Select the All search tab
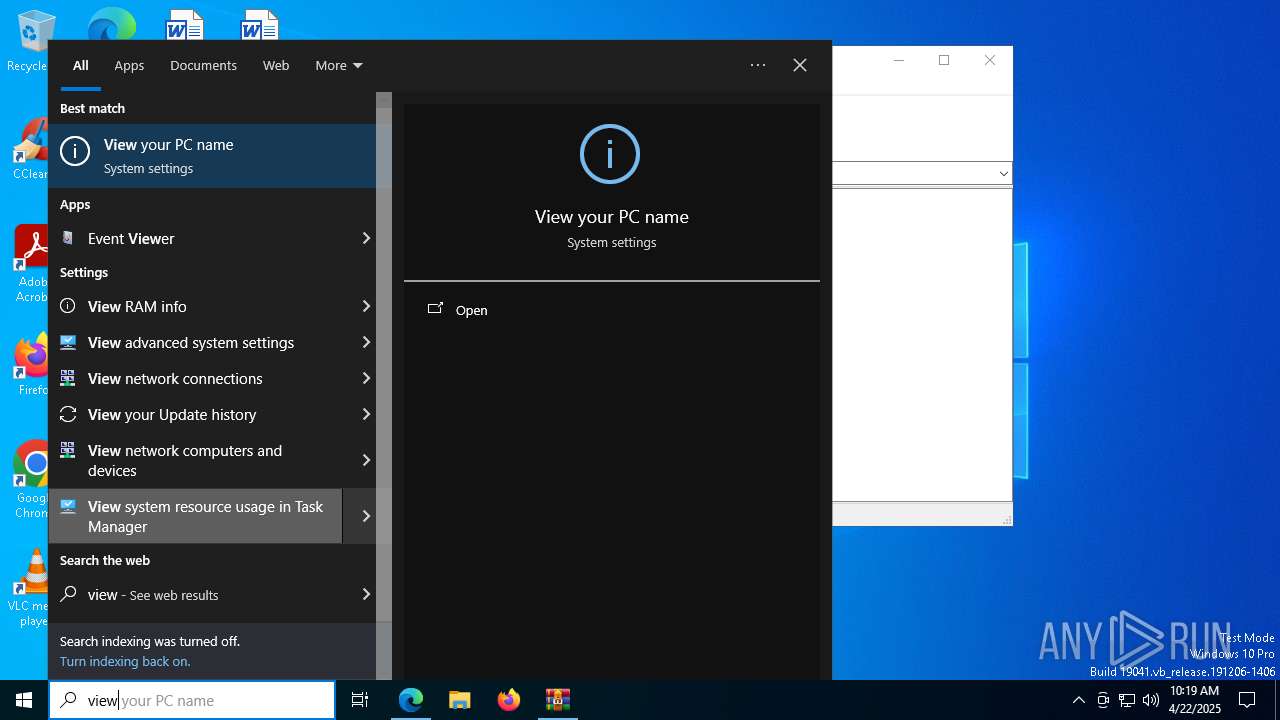Viewport: 1280px width, 720px height. coord(80,65)
